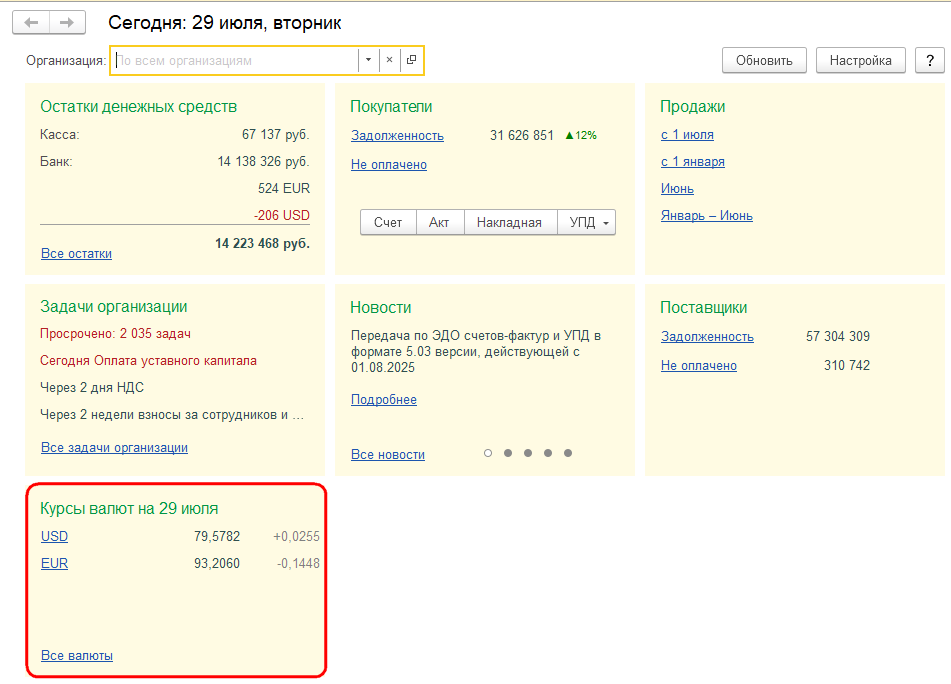Create a new Акт document
The width and height of the screenshot is (951, 684).
click(440, 223)
